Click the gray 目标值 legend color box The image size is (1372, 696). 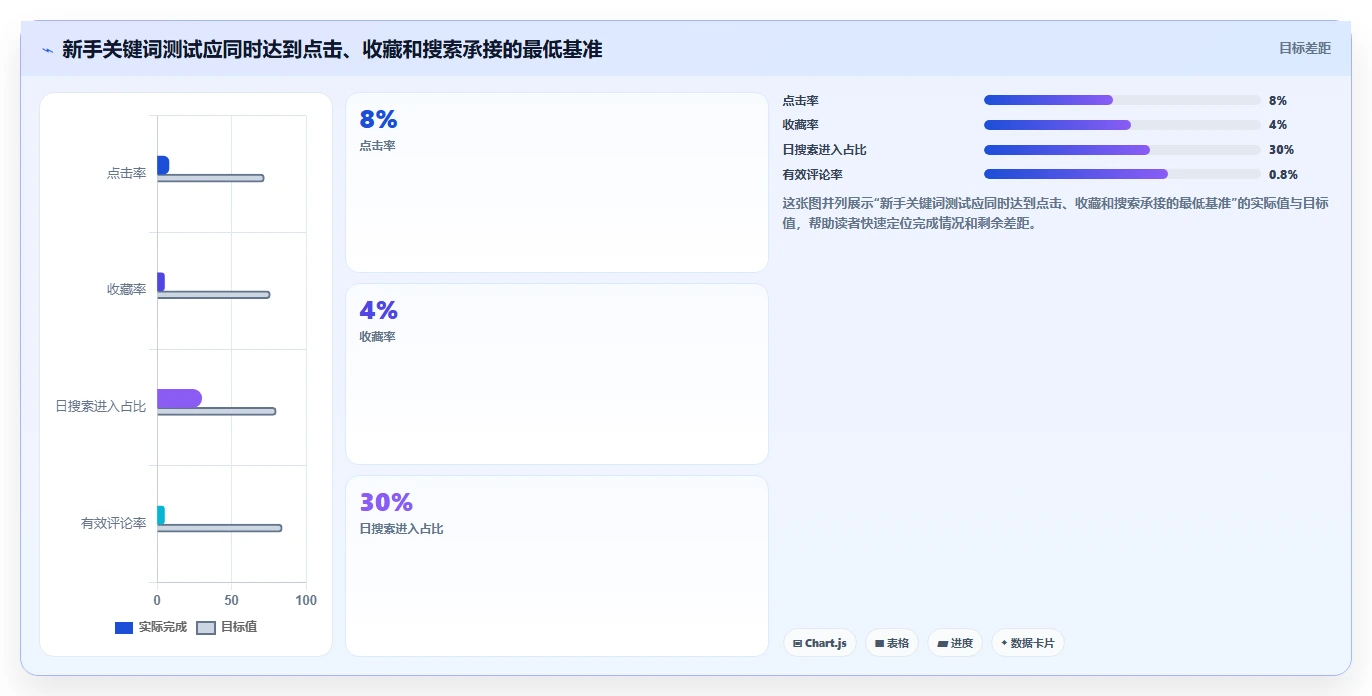pyautogui.click(x=206, y=628)
